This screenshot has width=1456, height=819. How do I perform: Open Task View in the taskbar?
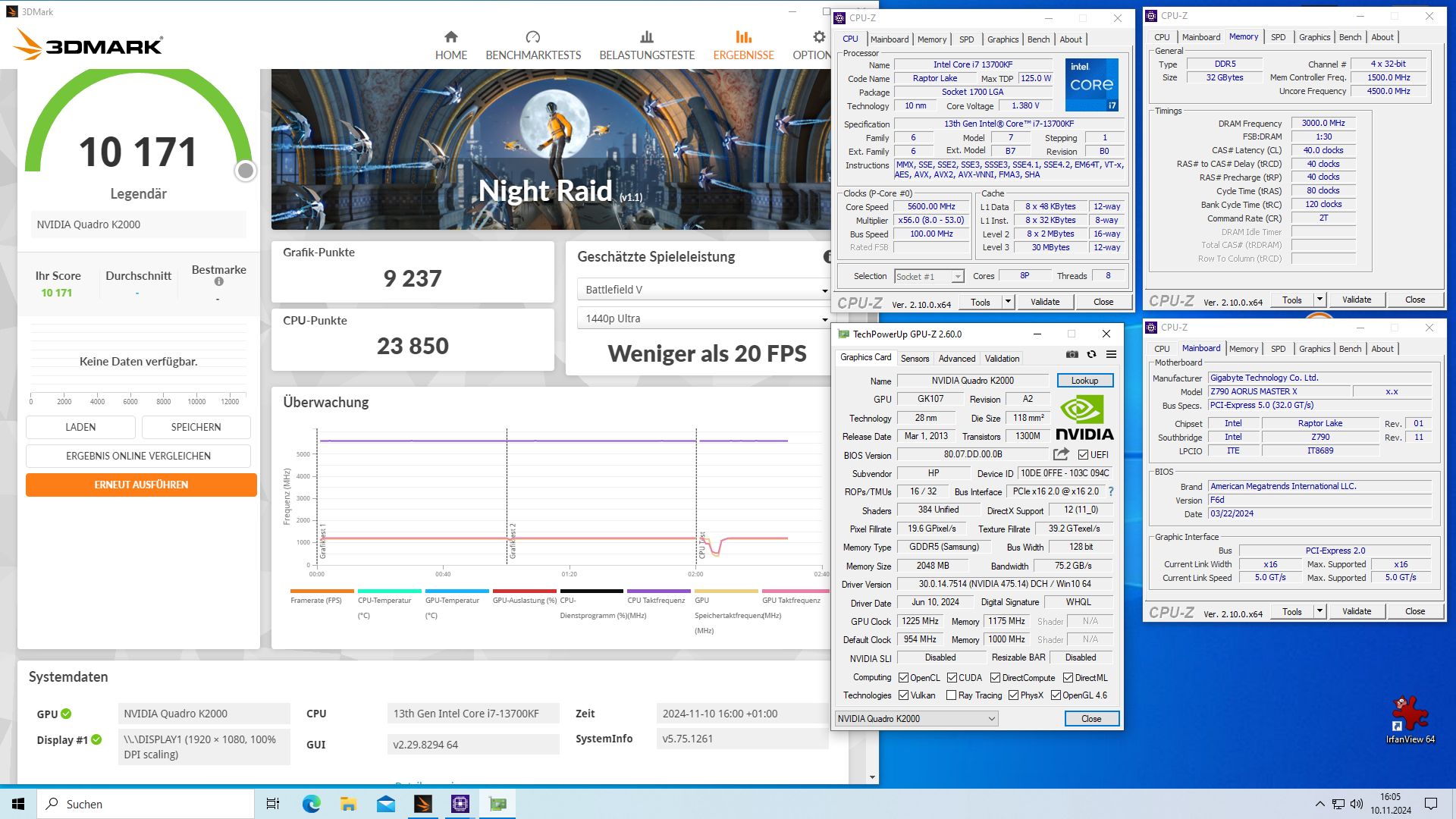click(273, 804)
